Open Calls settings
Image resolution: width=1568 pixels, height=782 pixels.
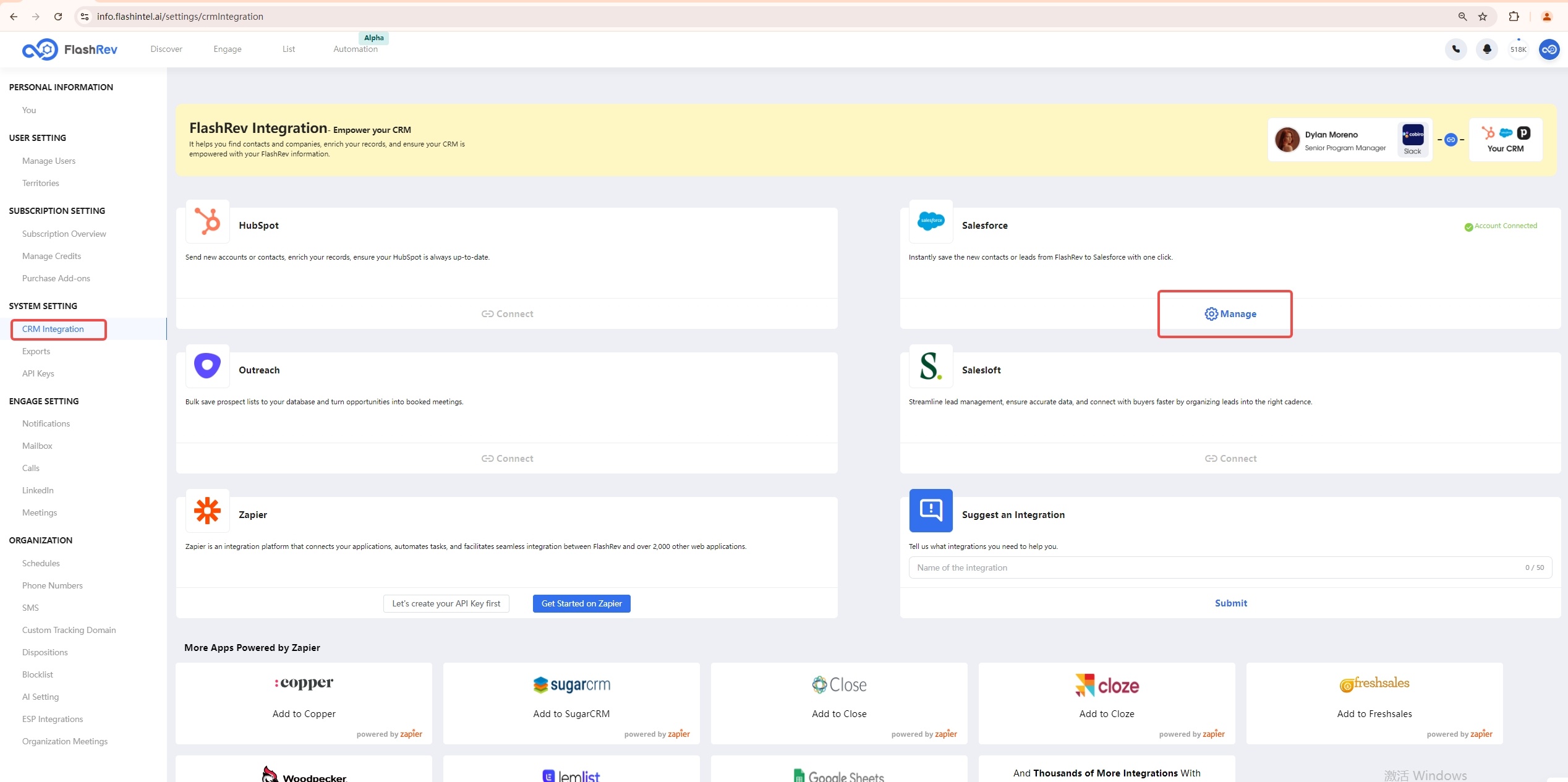(x=31, y=468)
